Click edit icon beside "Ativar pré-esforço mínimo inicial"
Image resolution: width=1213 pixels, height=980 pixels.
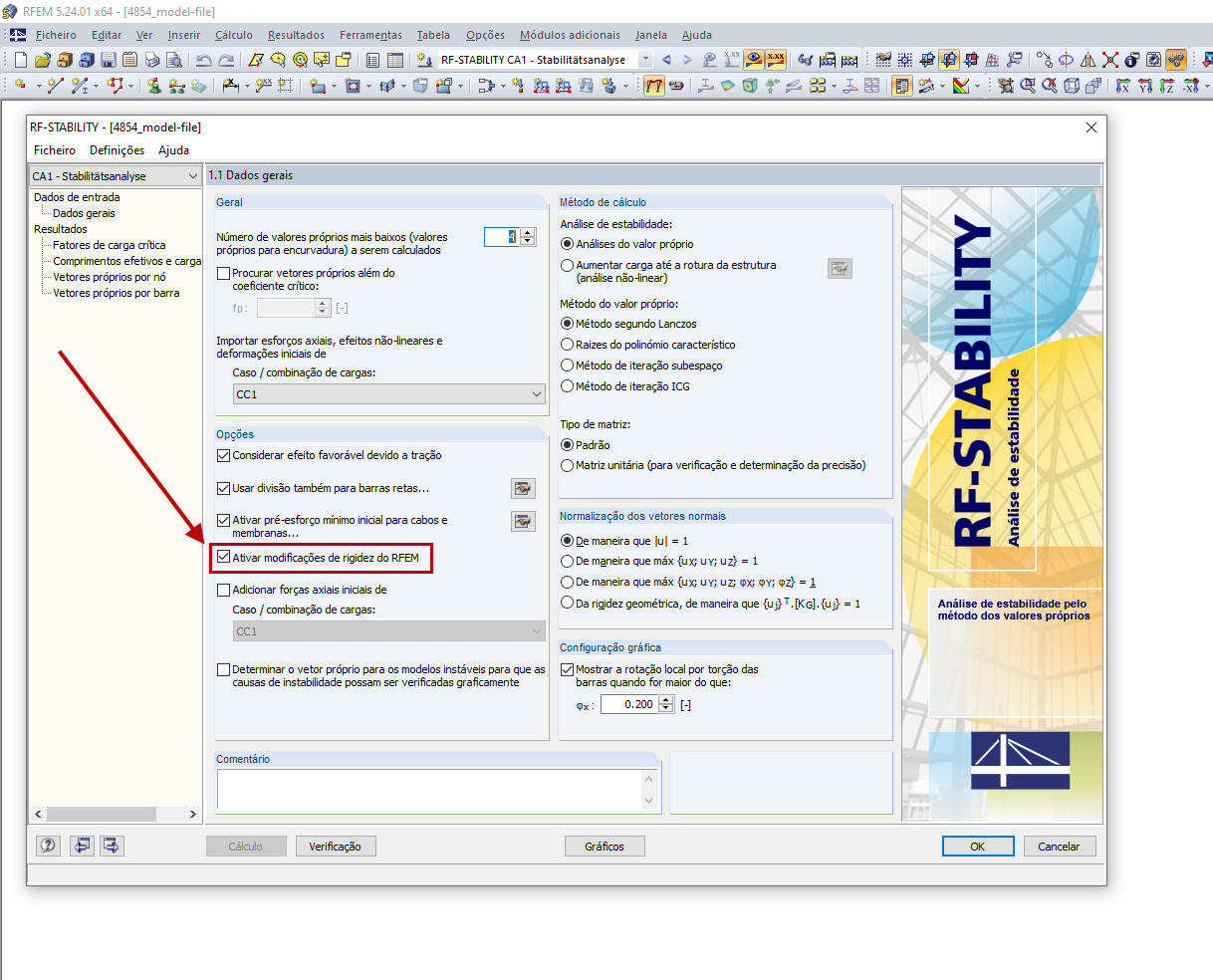point(523,521)
